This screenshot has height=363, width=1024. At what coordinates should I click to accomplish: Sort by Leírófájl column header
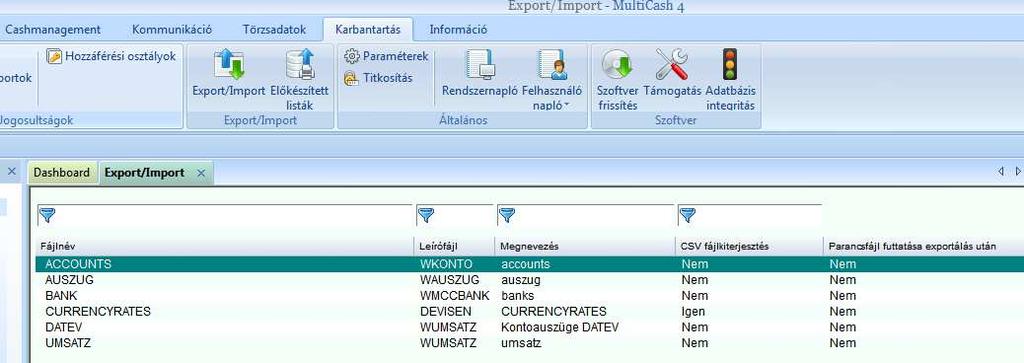[455, 247]
